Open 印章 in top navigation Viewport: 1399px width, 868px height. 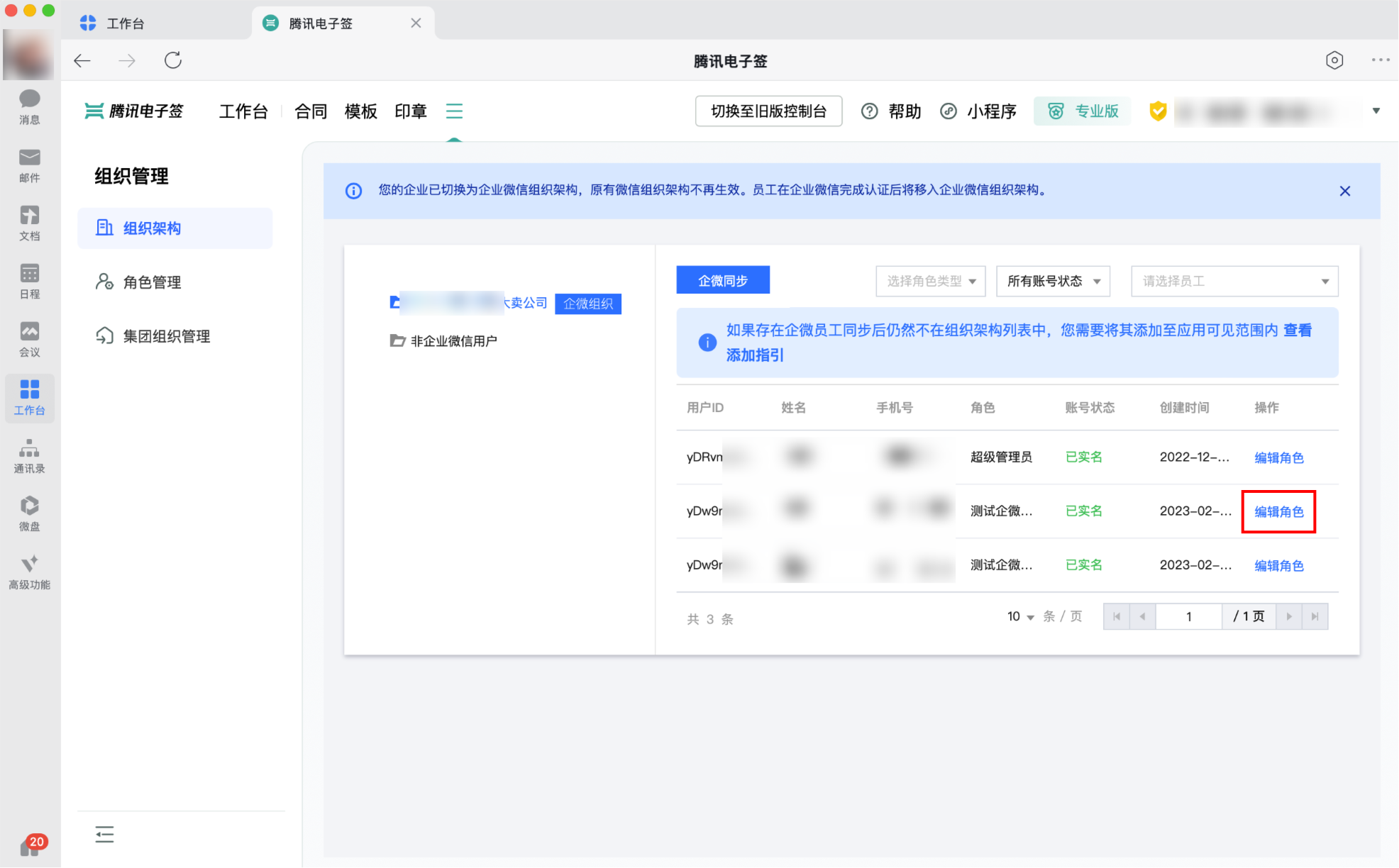pos(411,111)
